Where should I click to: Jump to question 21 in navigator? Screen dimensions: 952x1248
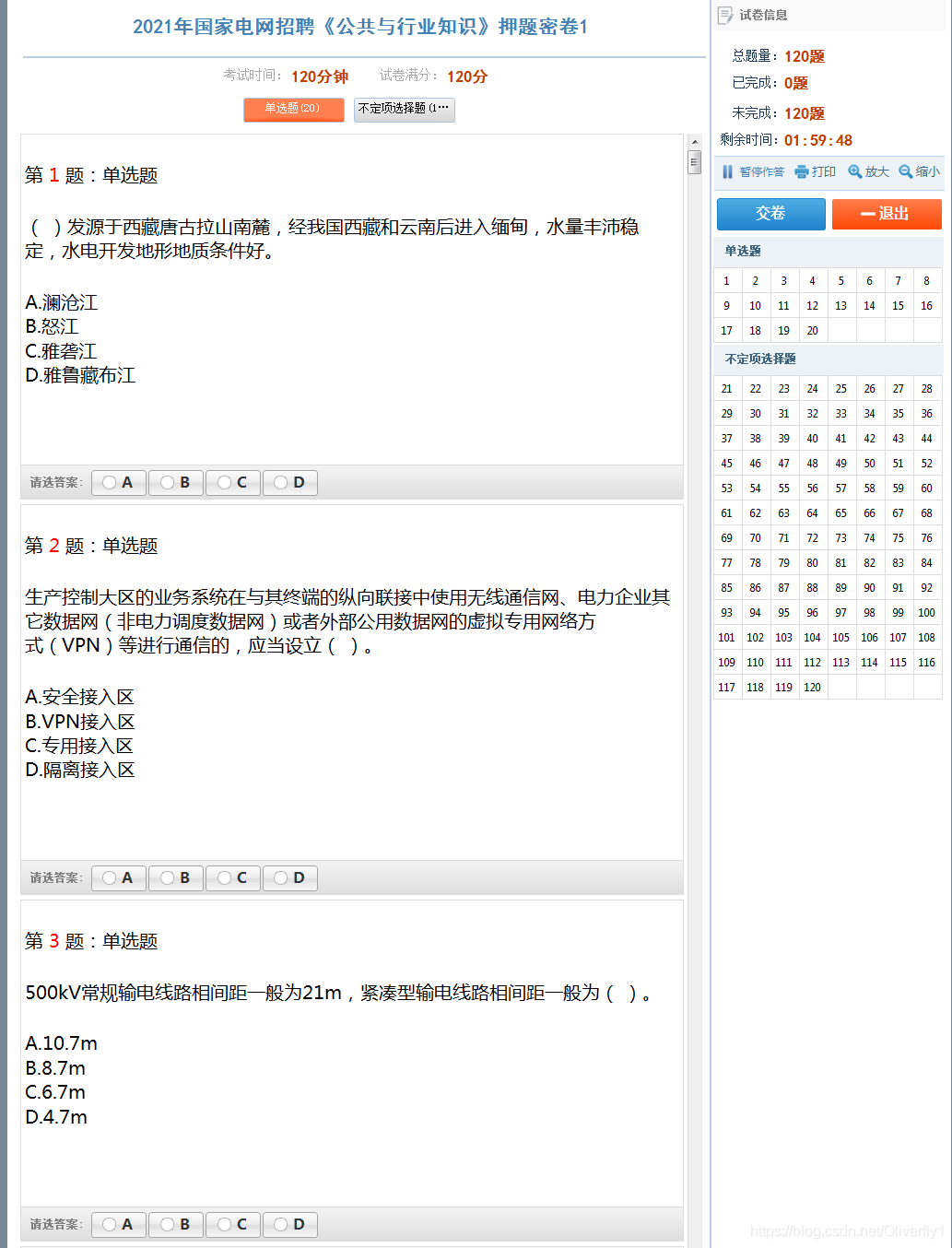tap(726, 389)
